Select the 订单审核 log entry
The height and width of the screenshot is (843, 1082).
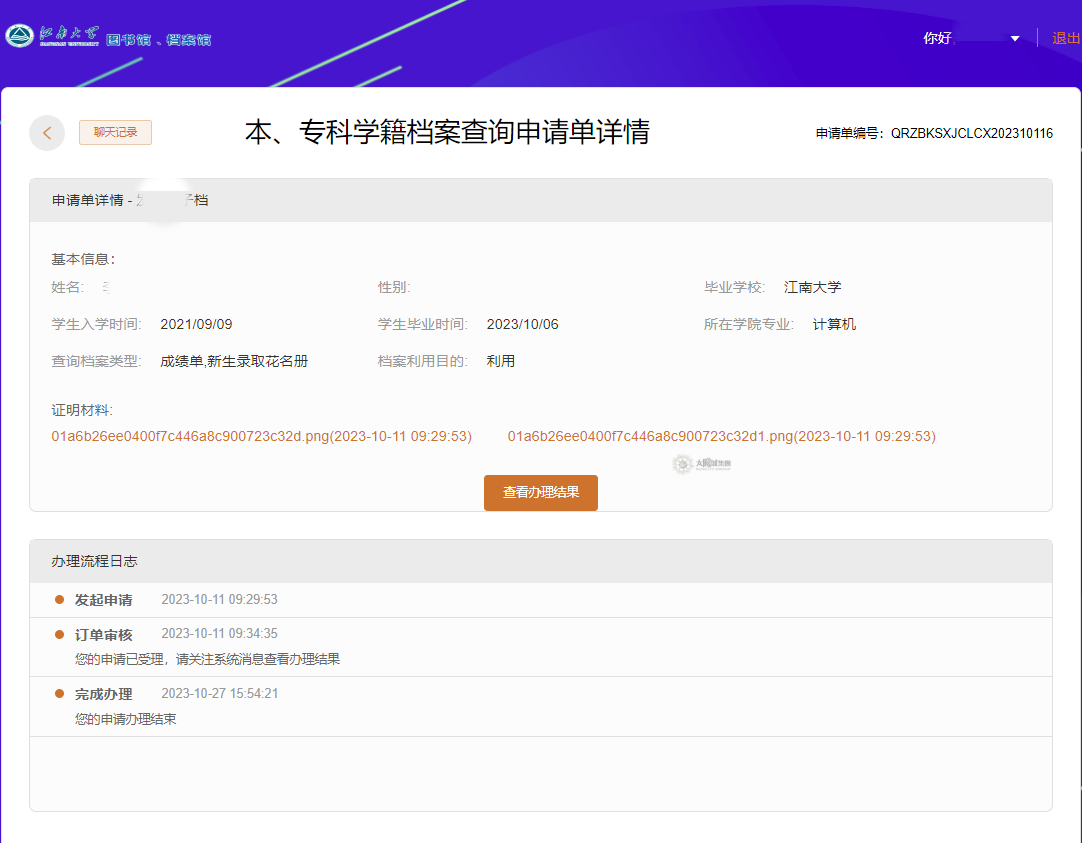coord(103,634)
